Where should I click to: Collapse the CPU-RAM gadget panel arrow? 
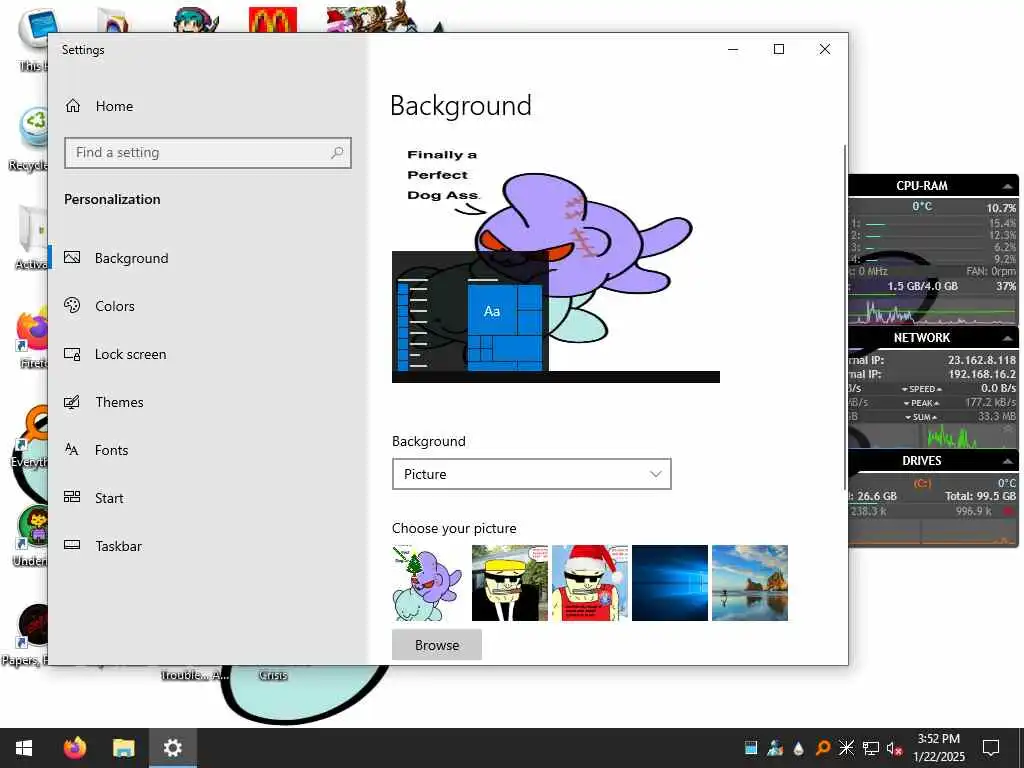[x=1008, y=186]
